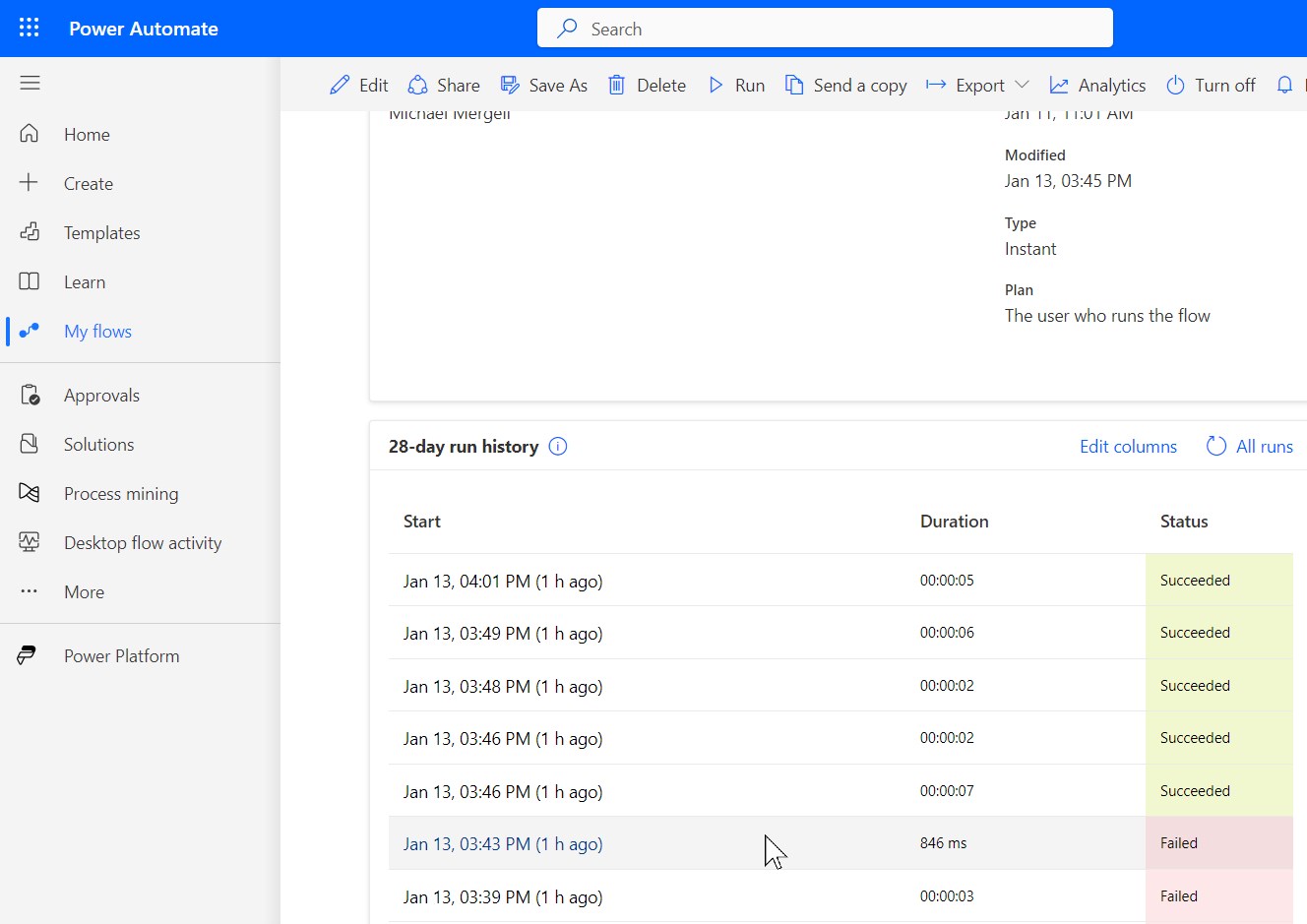Click Succeeded status of 04:01 PM run
The width and height of the screenshot is (1307, 924).
(1195, 580)
